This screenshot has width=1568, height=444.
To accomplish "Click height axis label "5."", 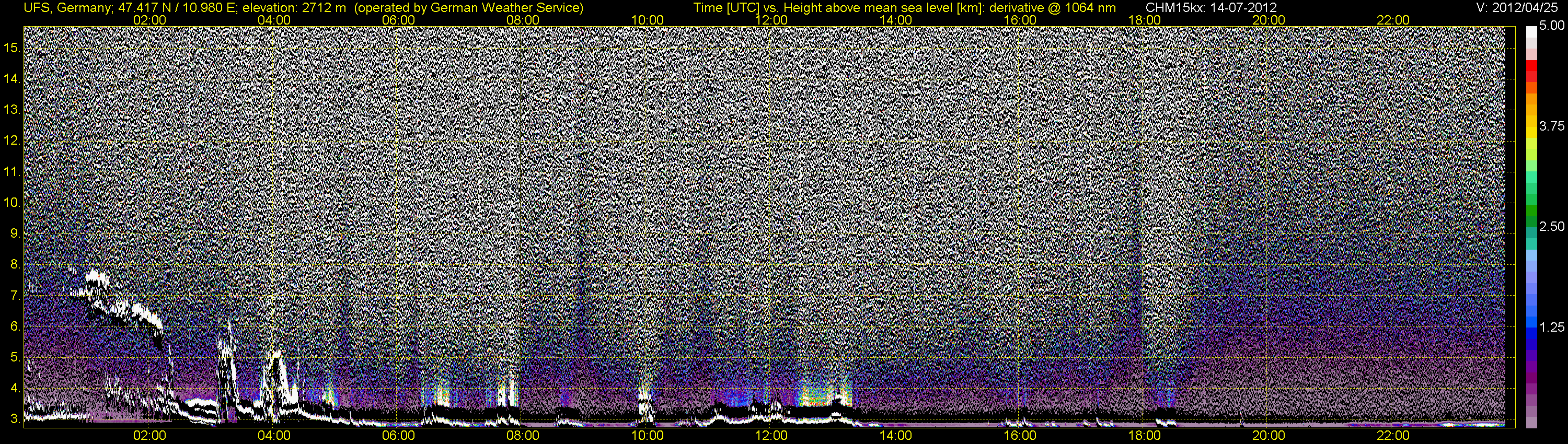I will (x=15, y=358).
